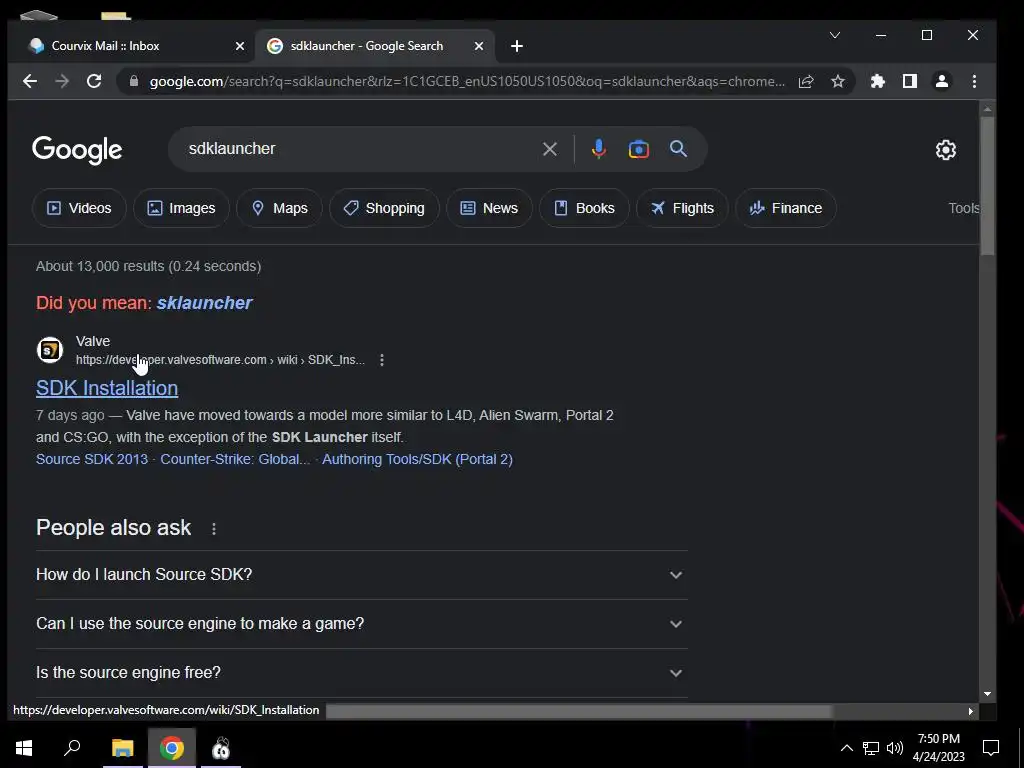Click the browser forward arrow
The width and height of the screenshot is (1024, 768).
click(x=62, y=81)
